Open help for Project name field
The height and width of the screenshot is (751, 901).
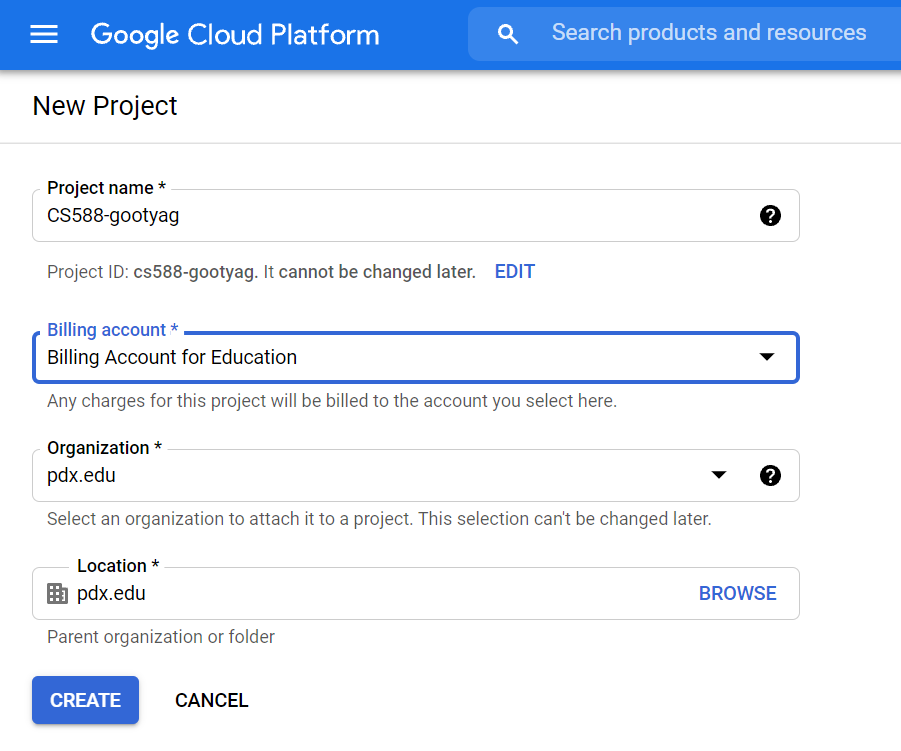(770, 215)
